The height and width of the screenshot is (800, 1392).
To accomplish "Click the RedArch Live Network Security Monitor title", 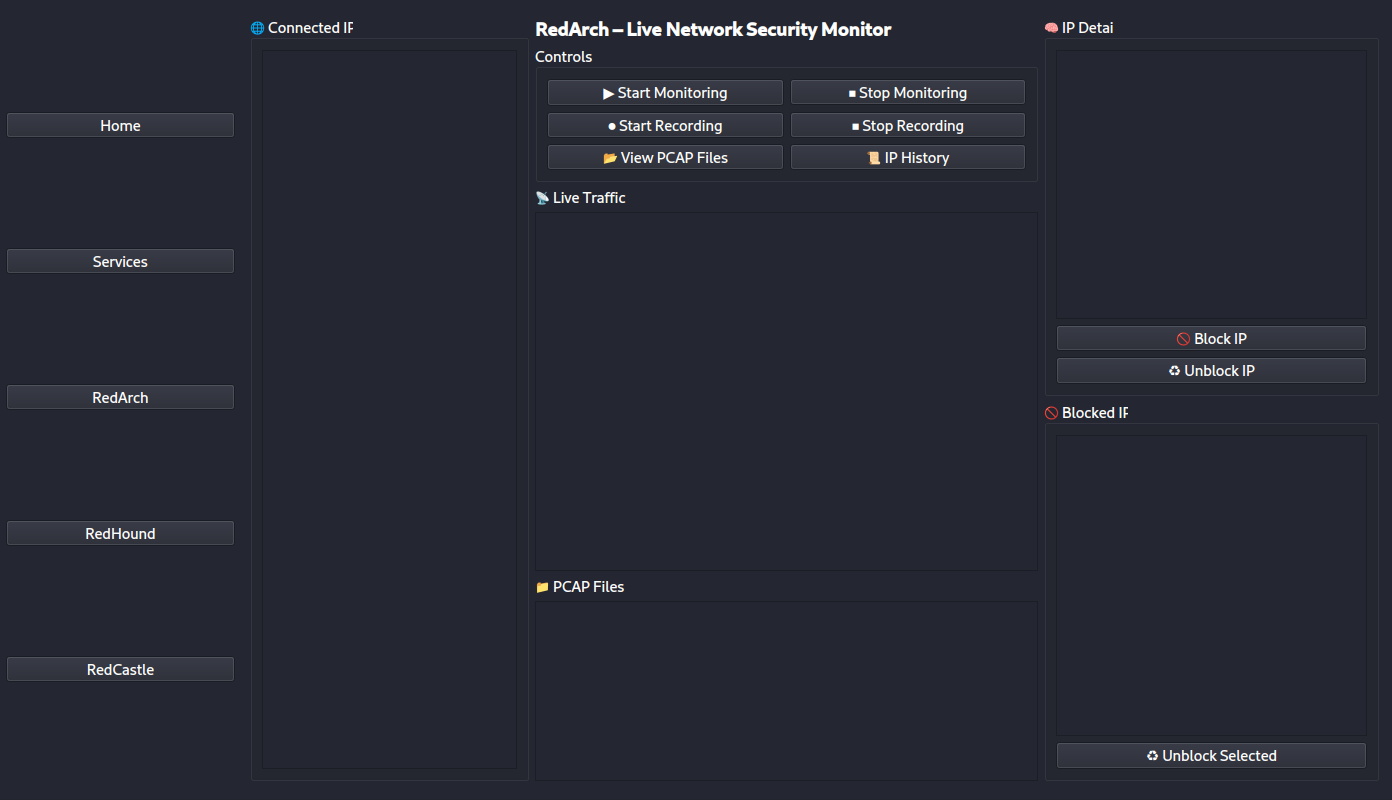I will coord(713,29).
